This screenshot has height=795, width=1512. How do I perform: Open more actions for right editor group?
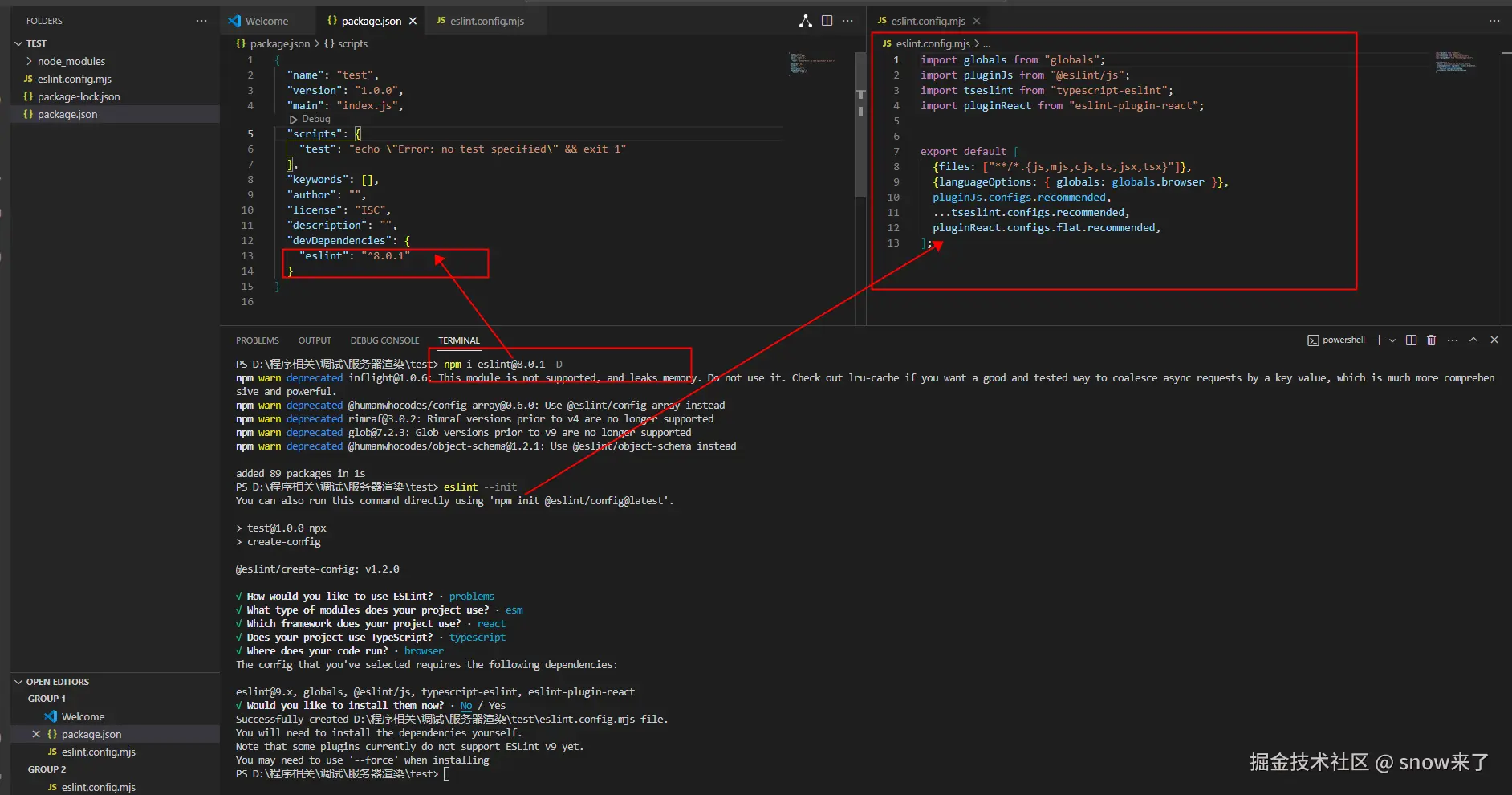[x=1494, y=21]
